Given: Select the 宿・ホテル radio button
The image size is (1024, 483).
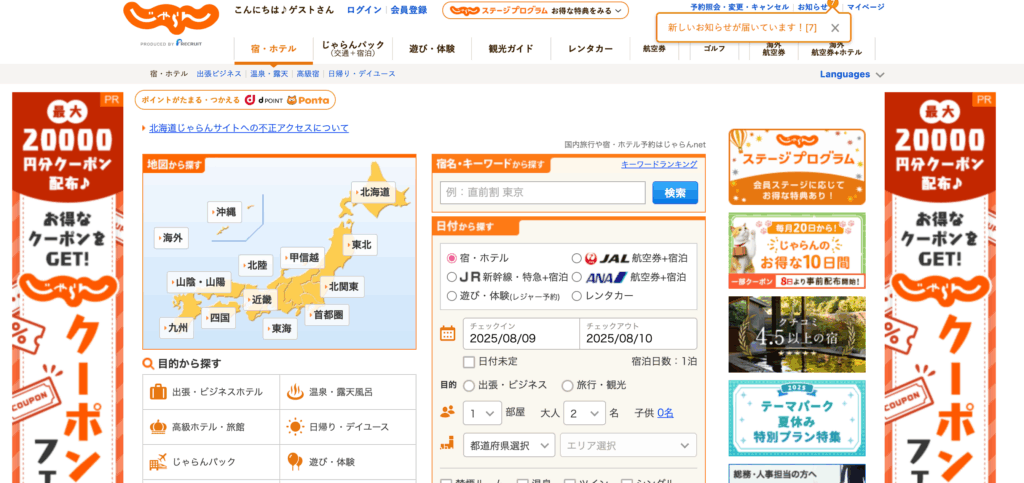Looking at the screenshot, I should point(451,258).
